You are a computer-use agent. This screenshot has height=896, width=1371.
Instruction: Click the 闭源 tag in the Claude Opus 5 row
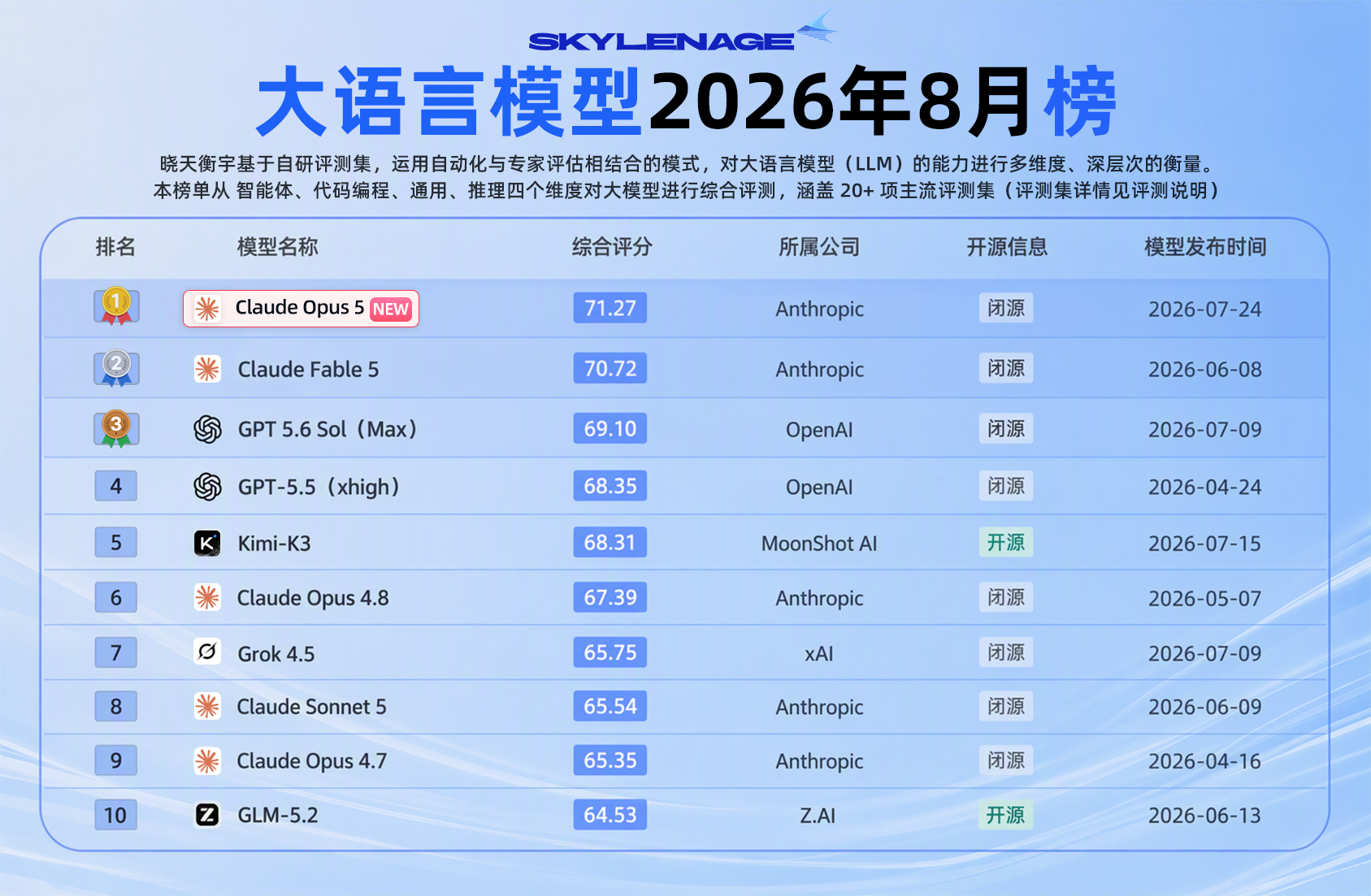(x=1006, y=308)
